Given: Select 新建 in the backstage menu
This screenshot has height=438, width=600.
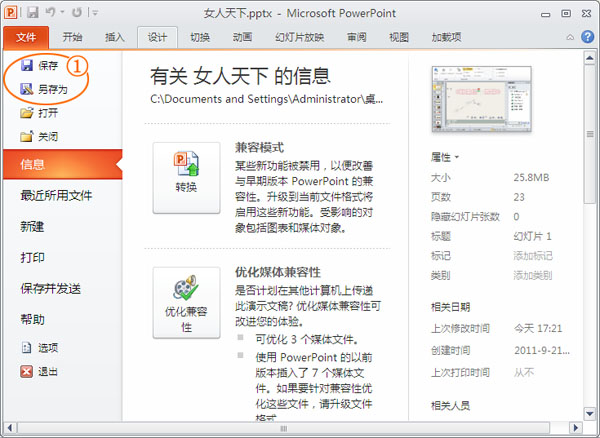Looking at the screenshot, I should [x=32, y=227].
